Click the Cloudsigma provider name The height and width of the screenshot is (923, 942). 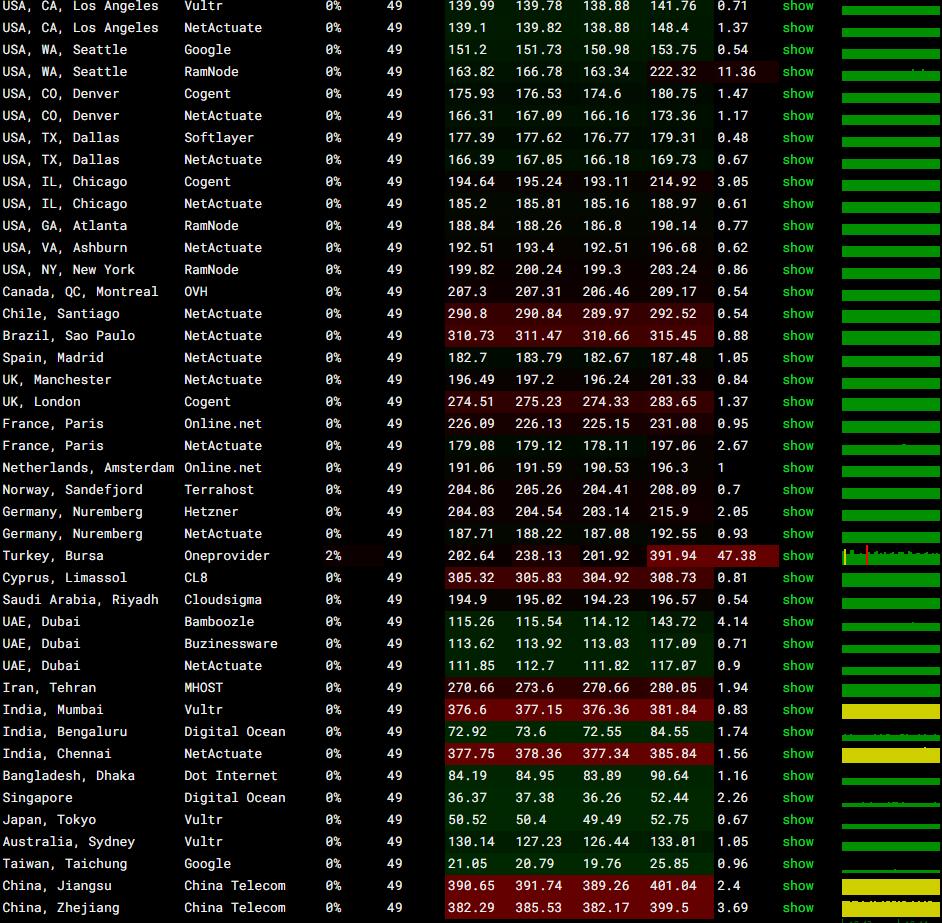223,600
